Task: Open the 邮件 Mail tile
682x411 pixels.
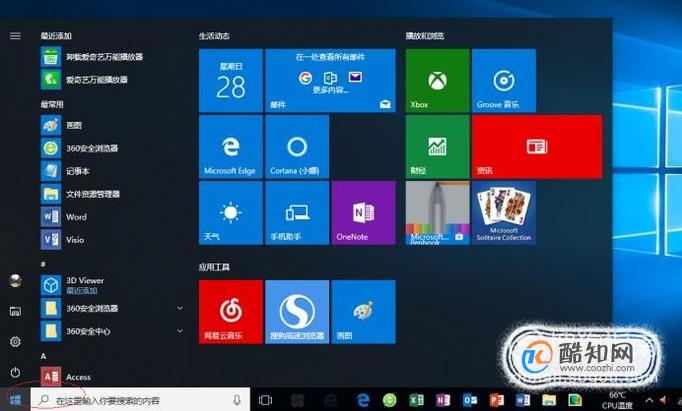Action: (331, 80)
